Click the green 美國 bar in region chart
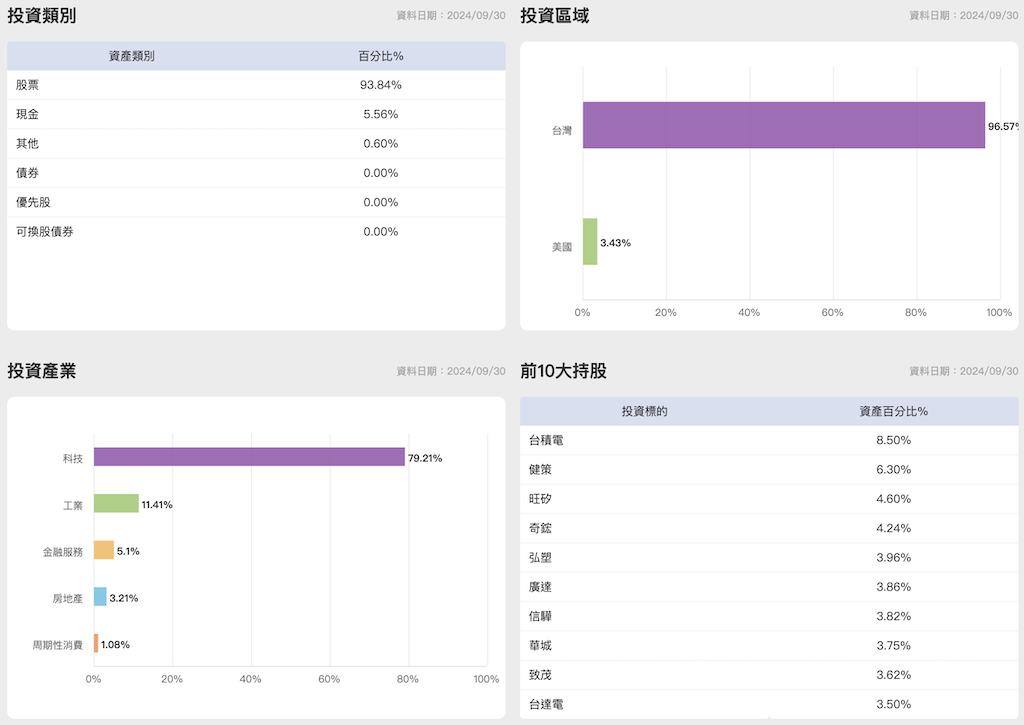This screenshot has height=725, width=1024. click(590, 242)
